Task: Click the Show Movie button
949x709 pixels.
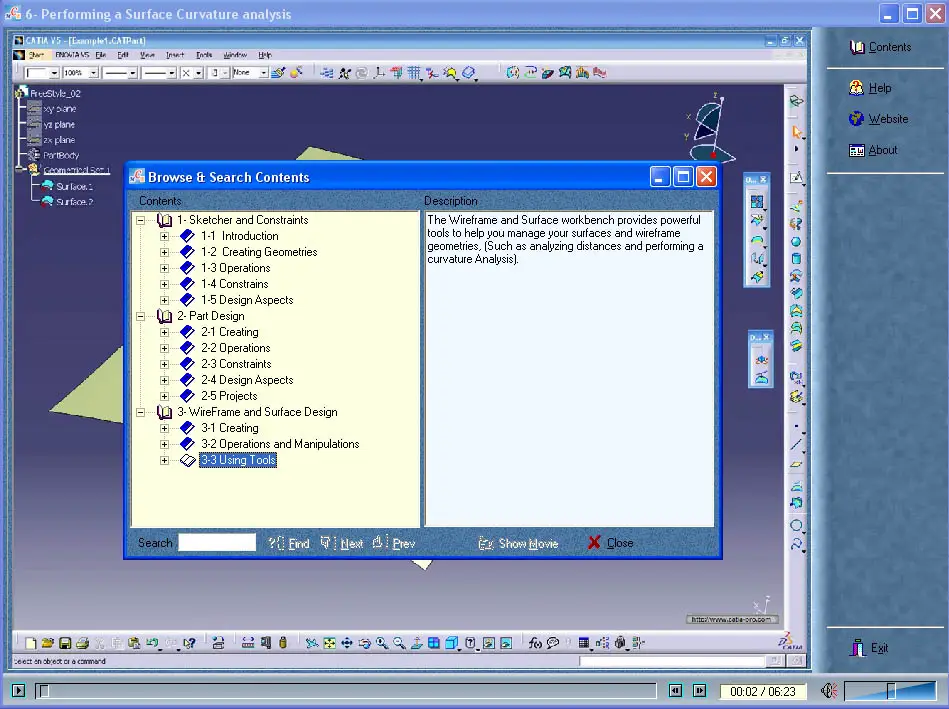Action: click(518, 543)
